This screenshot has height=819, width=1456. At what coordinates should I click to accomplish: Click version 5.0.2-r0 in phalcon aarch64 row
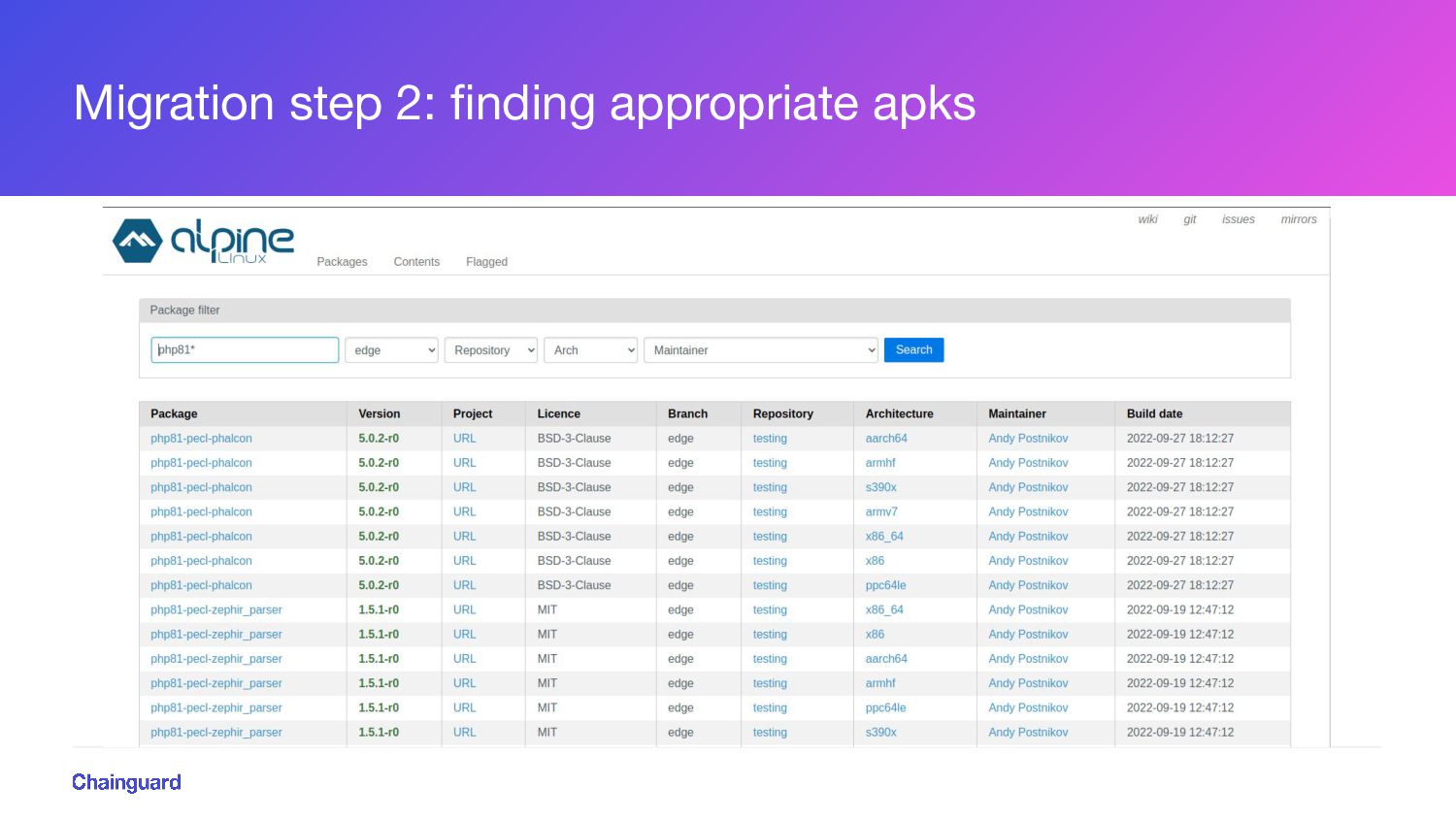[x=379, y=439]
